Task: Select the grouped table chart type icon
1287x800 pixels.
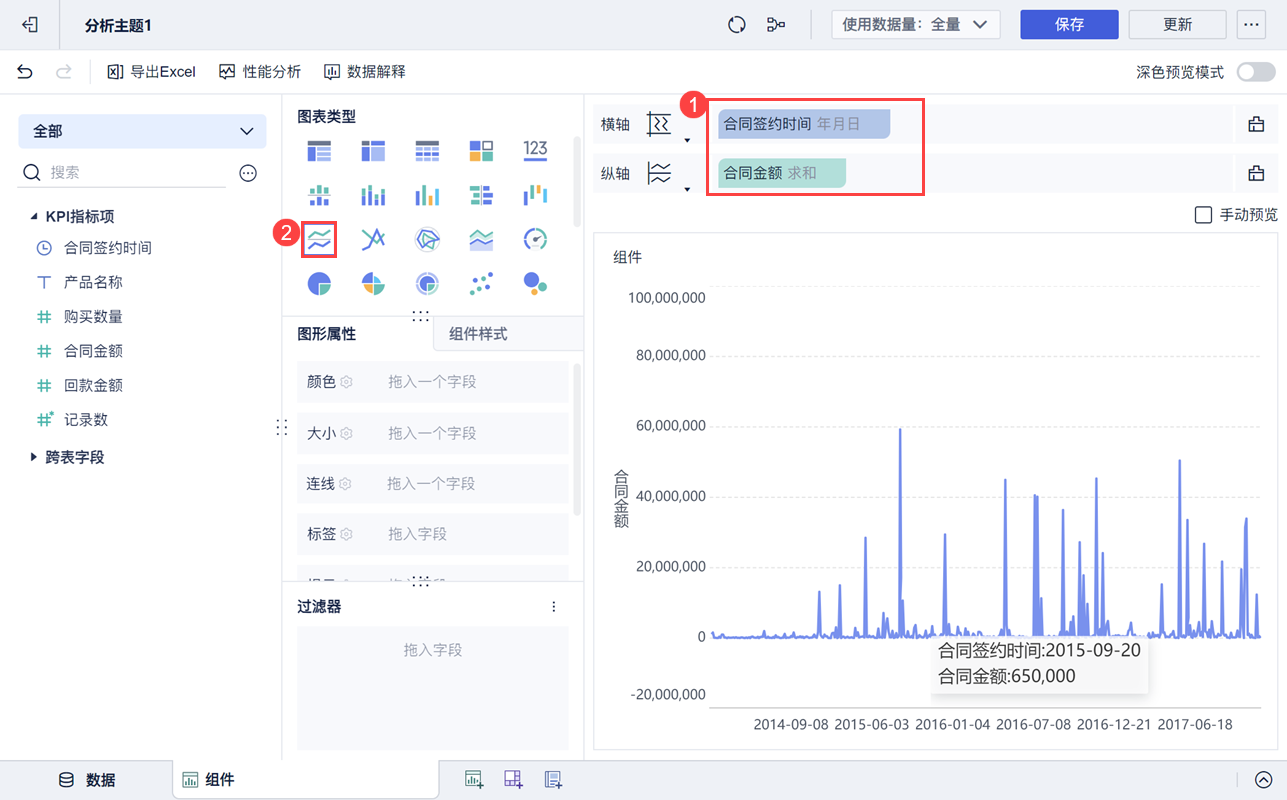Action: [319, 151]
